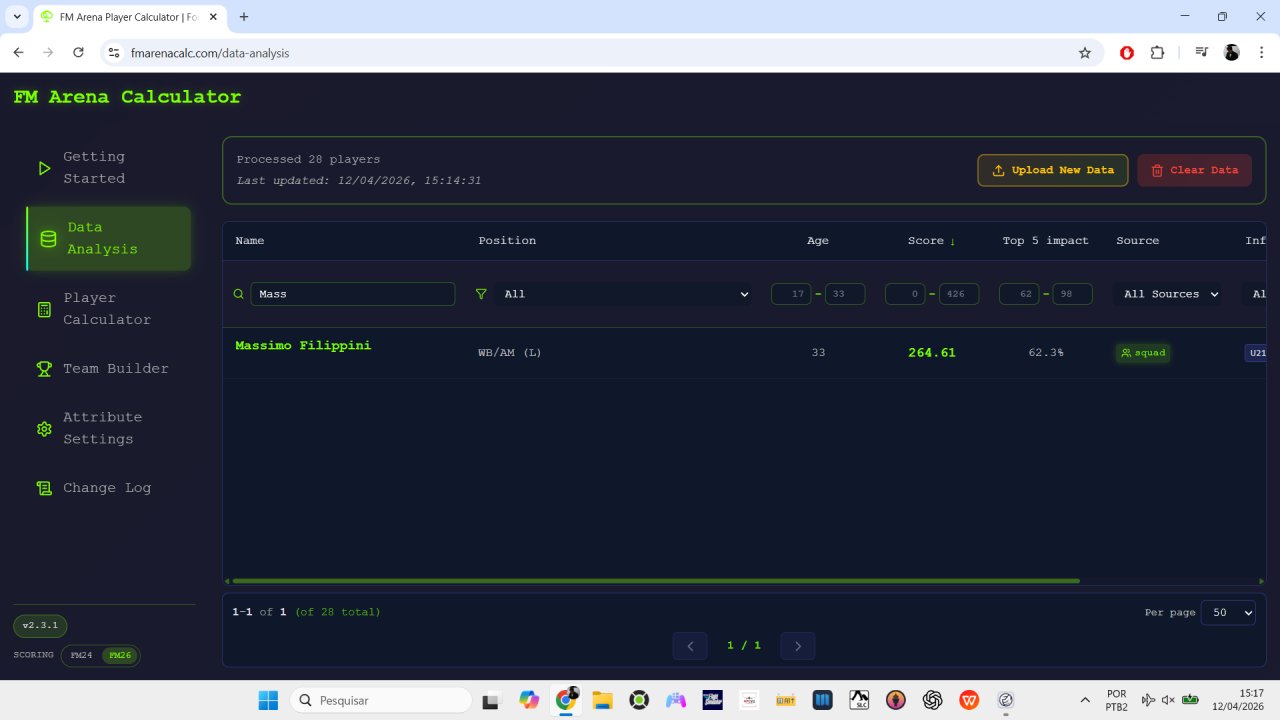1280x720 pixels.
Task: Go to the next results page
Action: 798,646
